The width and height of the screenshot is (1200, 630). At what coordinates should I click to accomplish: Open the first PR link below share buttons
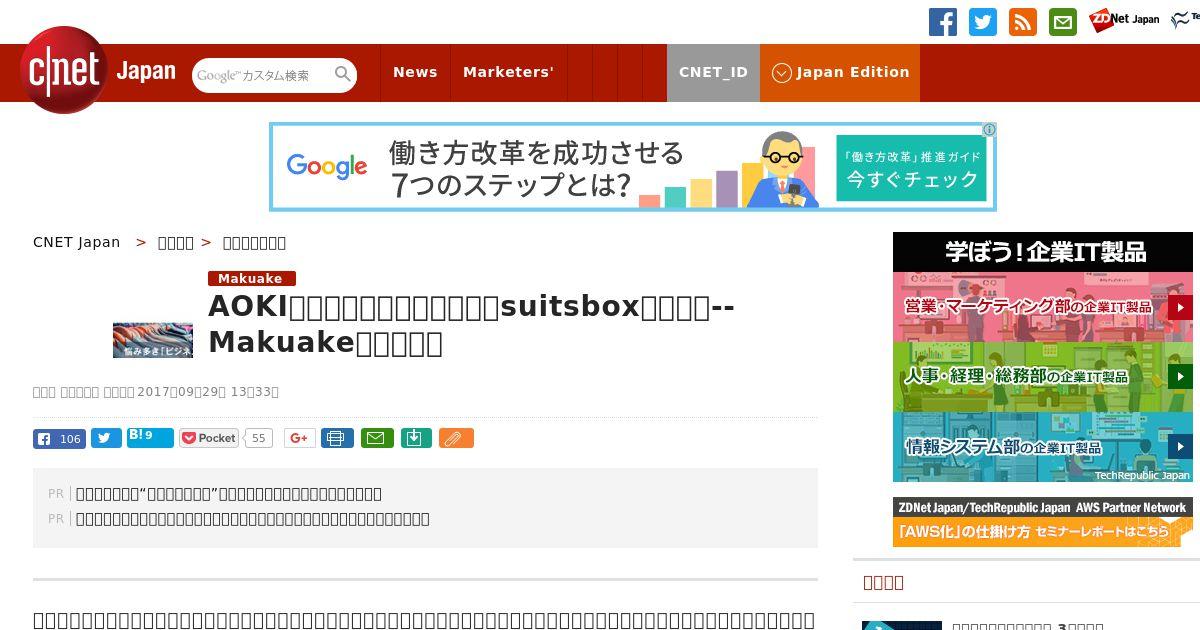click(229, 493)
